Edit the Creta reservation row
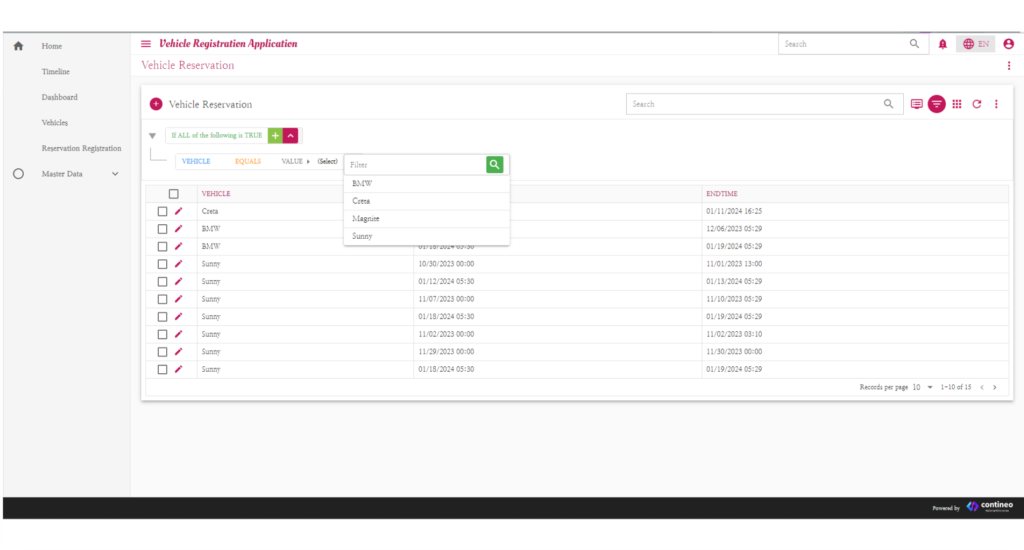The image size is (1024, 550). pos(178,211)
